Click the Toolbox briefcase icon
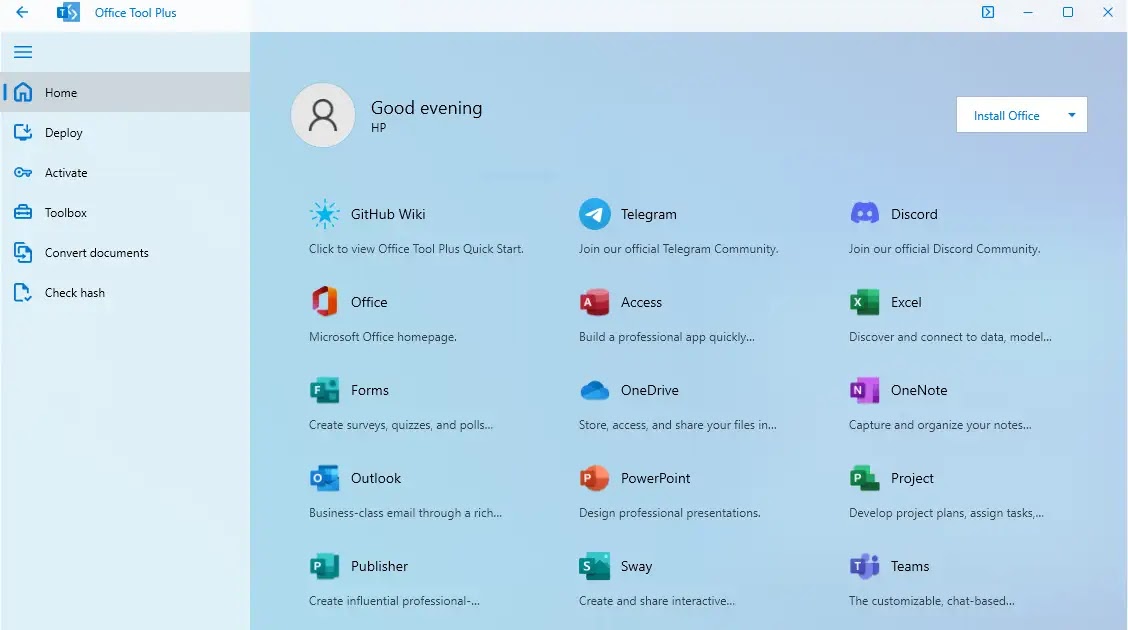Image resolution: width=1128 pixels, height=630 pixels. 23,212
